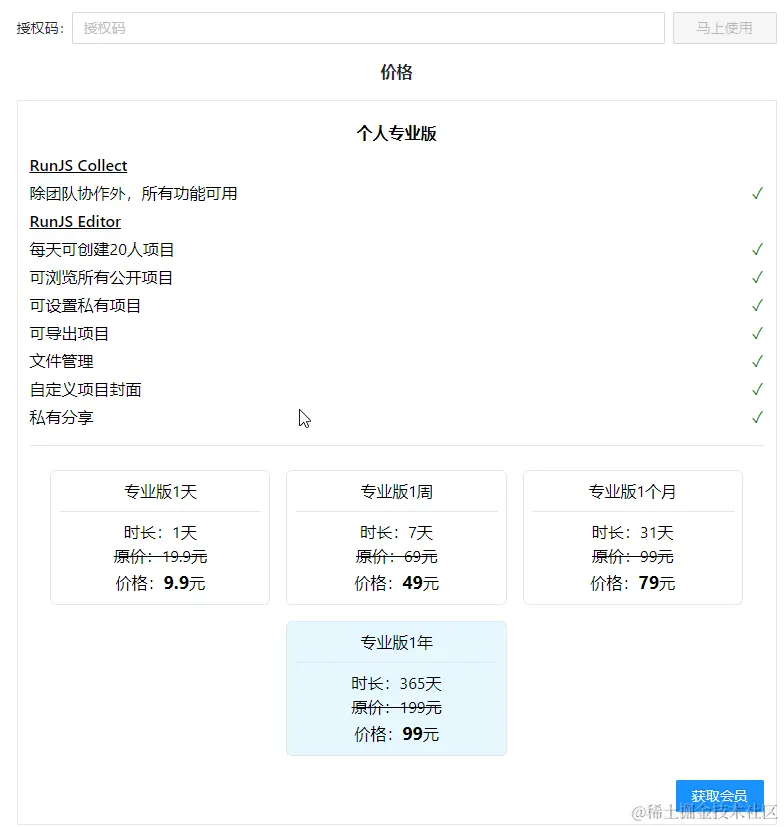Click the text 可设置私有项目

point(85,305)
